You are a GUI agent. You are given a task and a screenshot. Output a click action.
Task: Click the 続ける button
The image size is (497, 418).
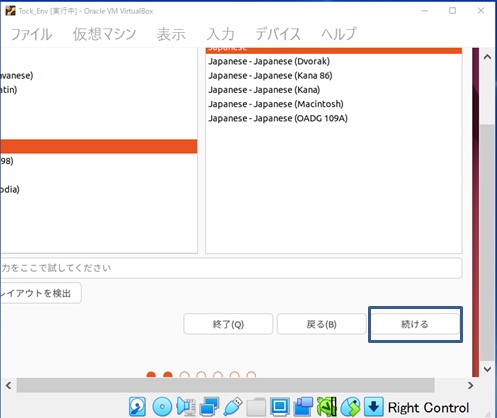click(415, 324)
